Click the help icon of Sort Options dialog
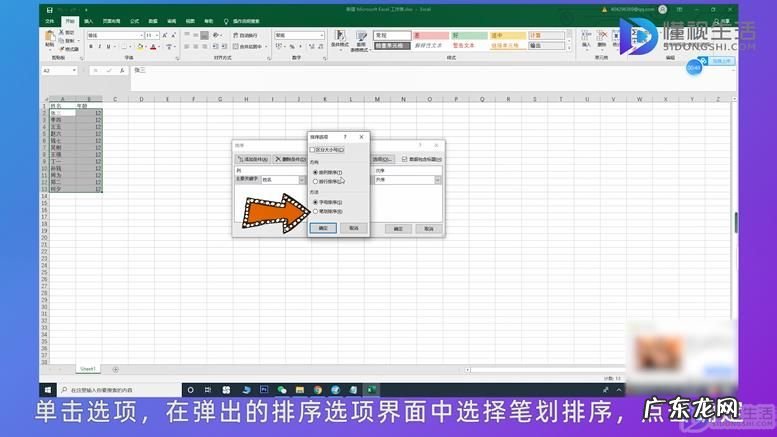This screenshot has height=437, width=777. coord(345,137)
